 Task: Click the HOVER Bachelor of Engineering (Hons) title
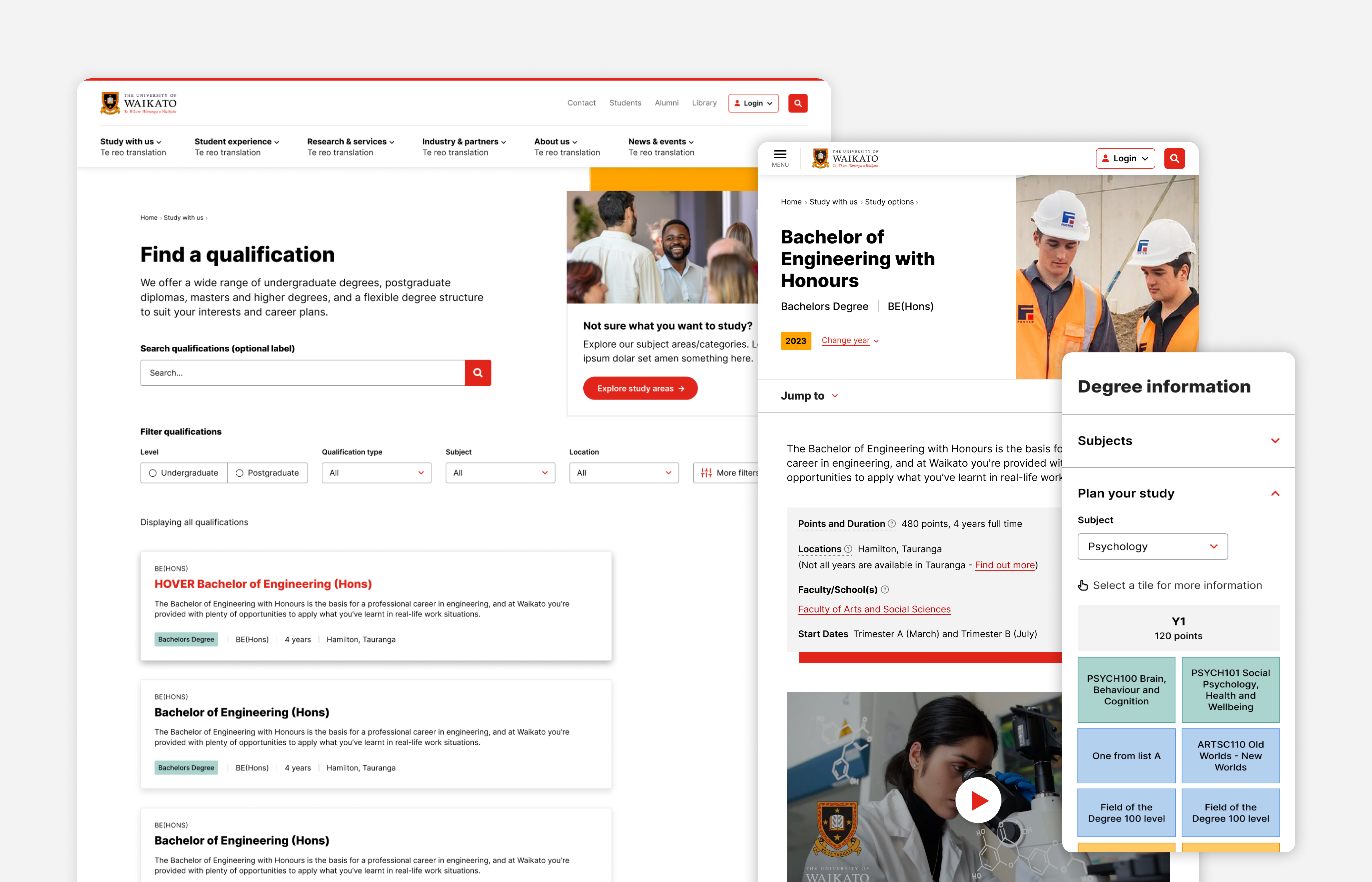[x=263, y=584]
